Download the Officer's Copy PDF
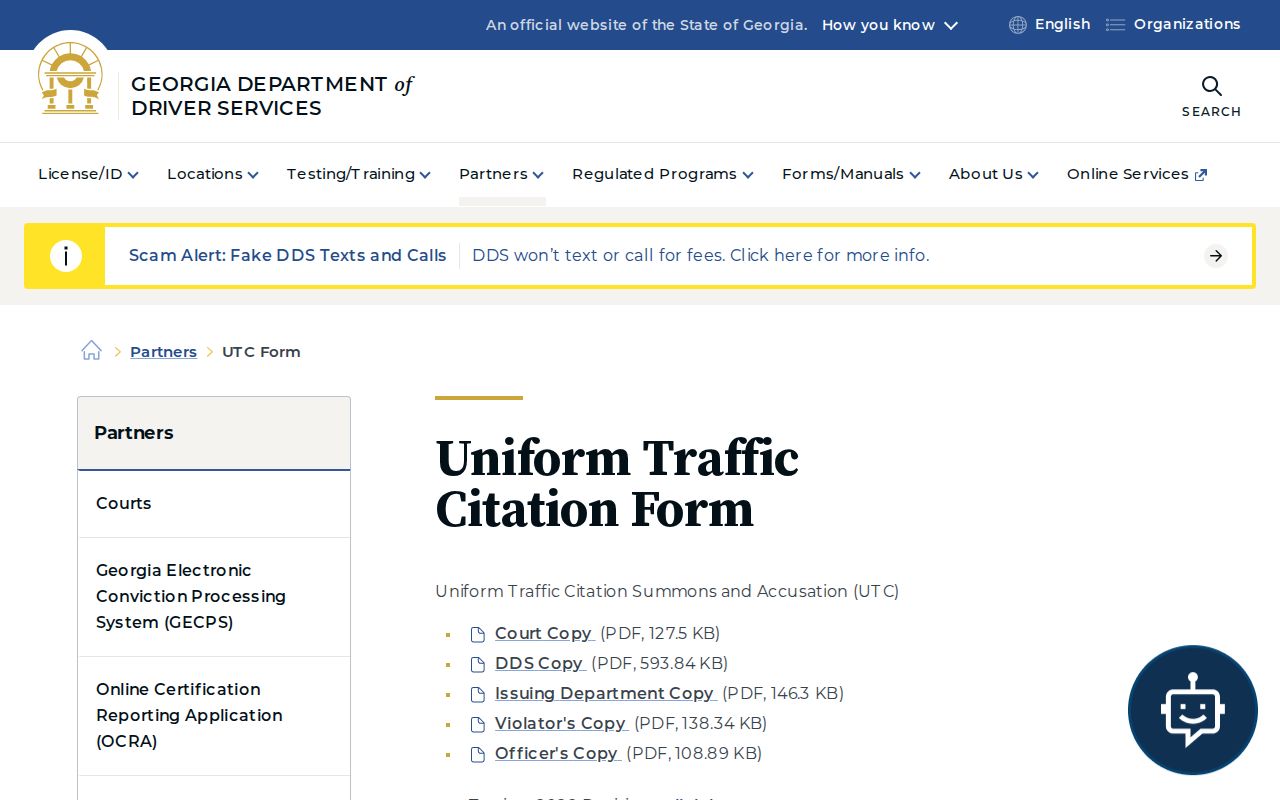This screenshot has height=800, width=1280. pos(557,753)
